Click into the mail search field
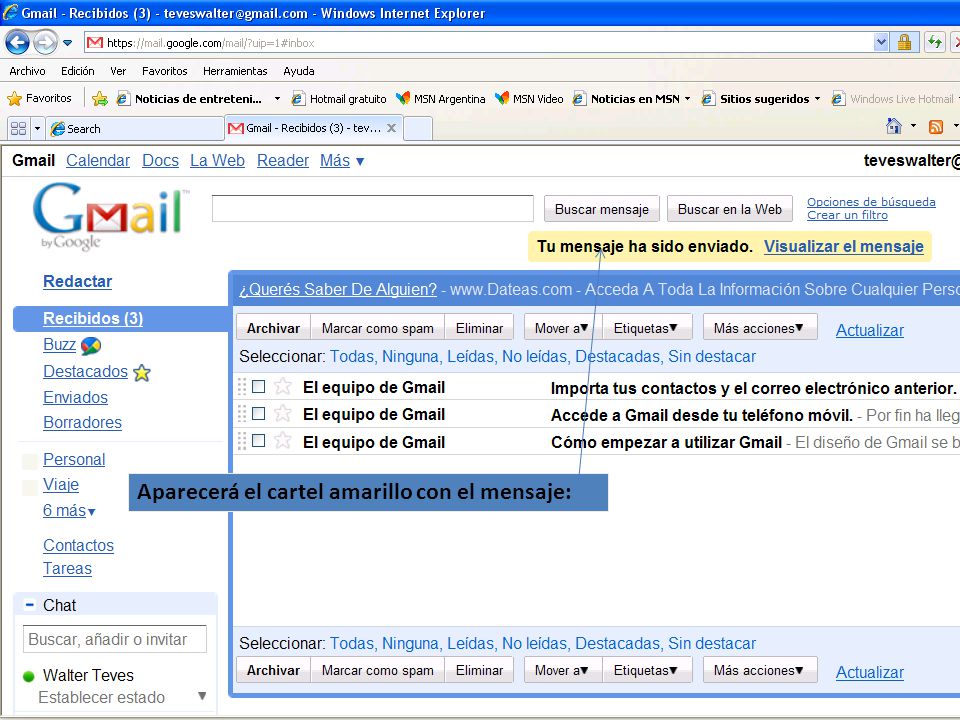Image resolution: width=960 pixels, height=720 pixels. pyautogui.click(x=373, y=208)
